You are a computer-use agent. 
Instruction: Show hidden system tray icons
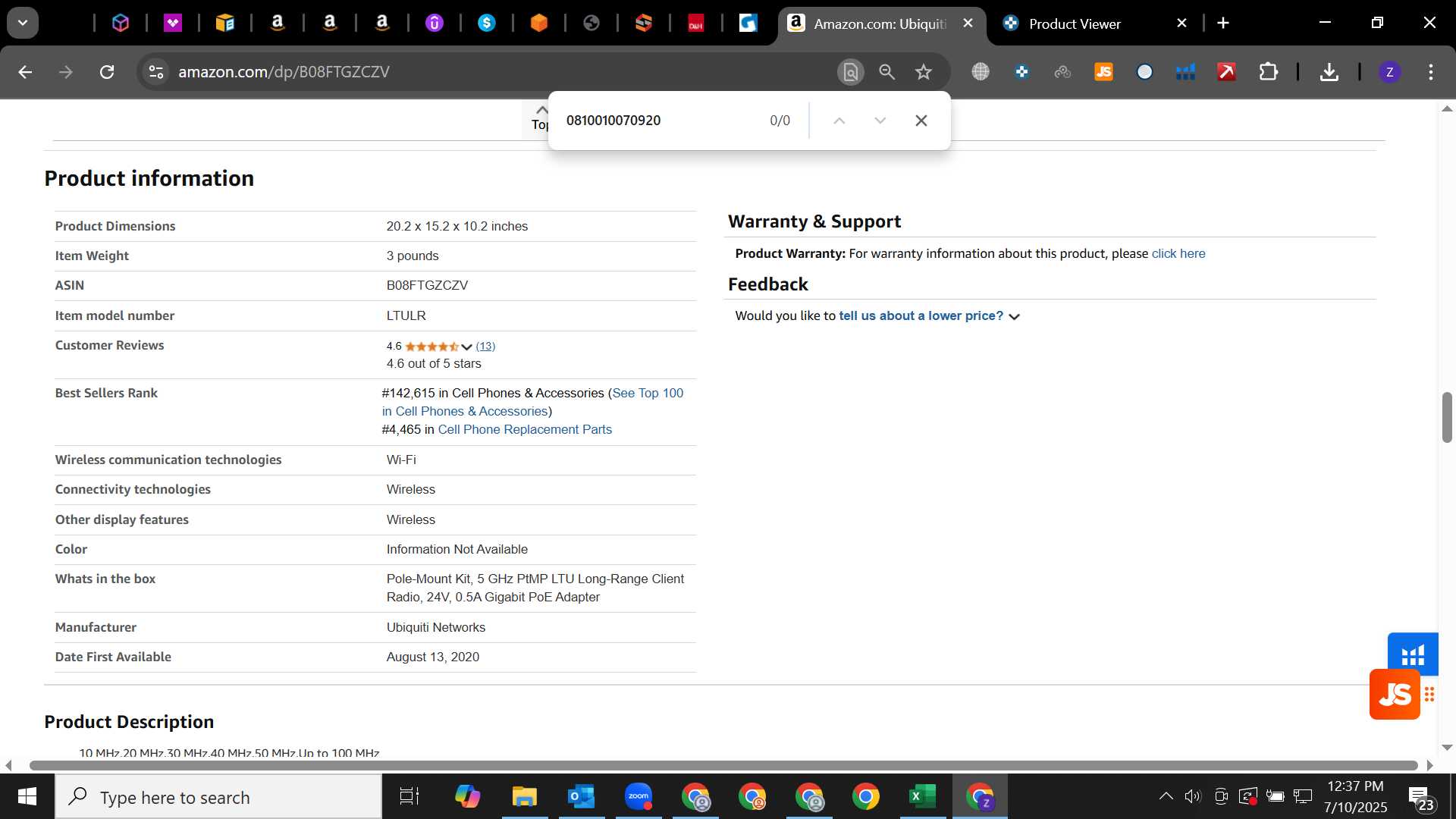1166,796
